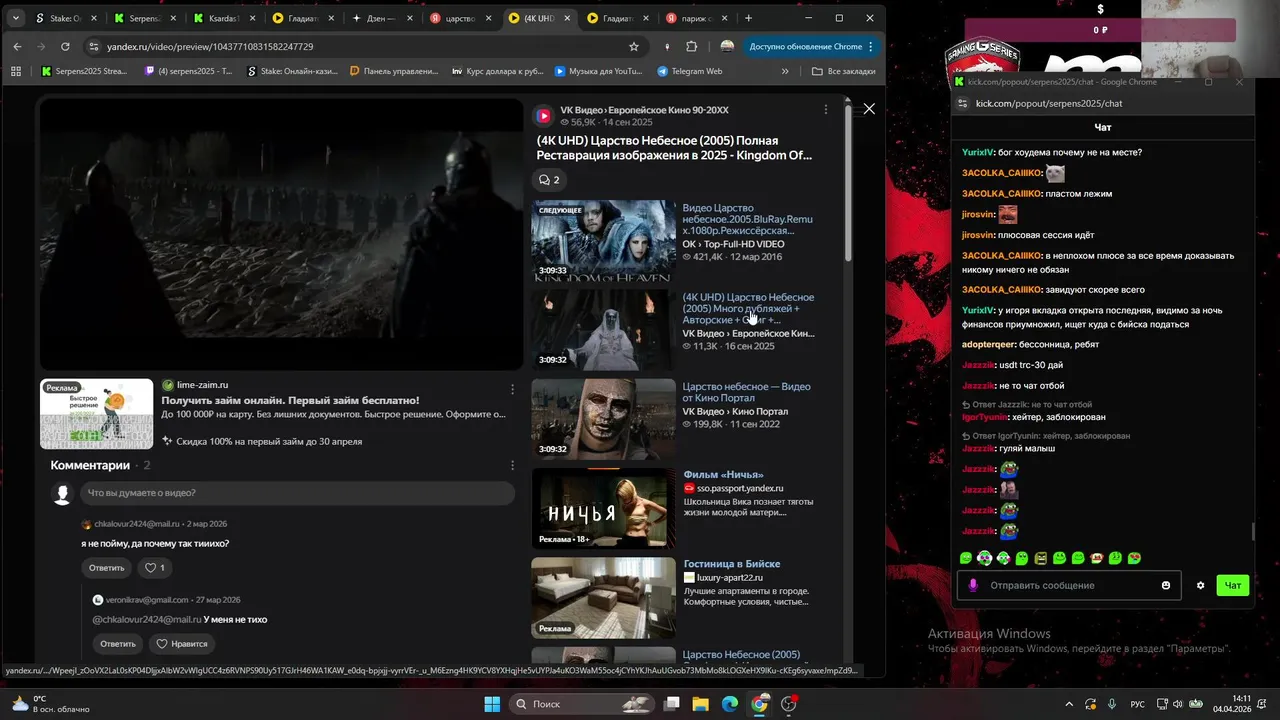Viewport: 1280px width, 720px height.
Task: Open three-dot menu next to Комментарии heading
Action: 512,465
